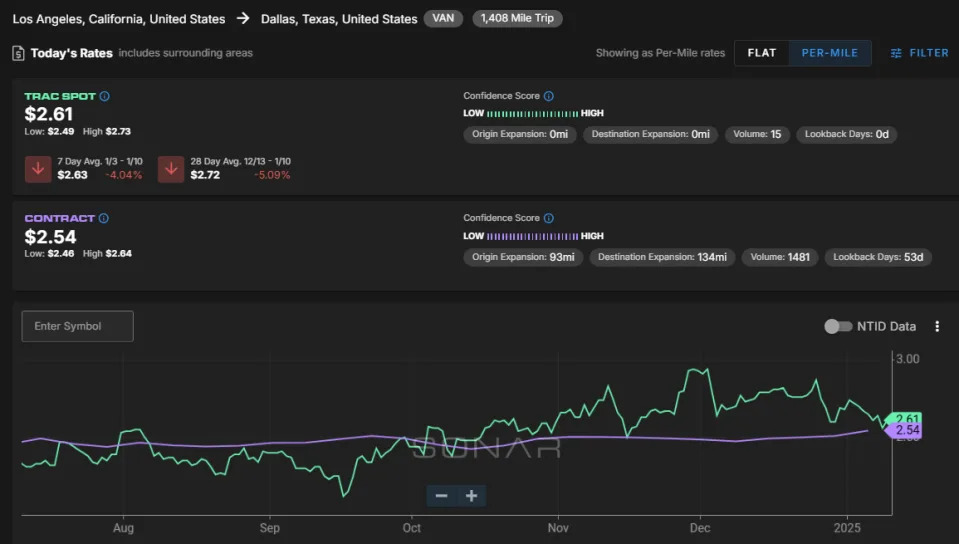Click the Destination Expansion 134mi chip
Image resolution: width=959 pixels, height=544 pixels.
(x=662, y=257)
